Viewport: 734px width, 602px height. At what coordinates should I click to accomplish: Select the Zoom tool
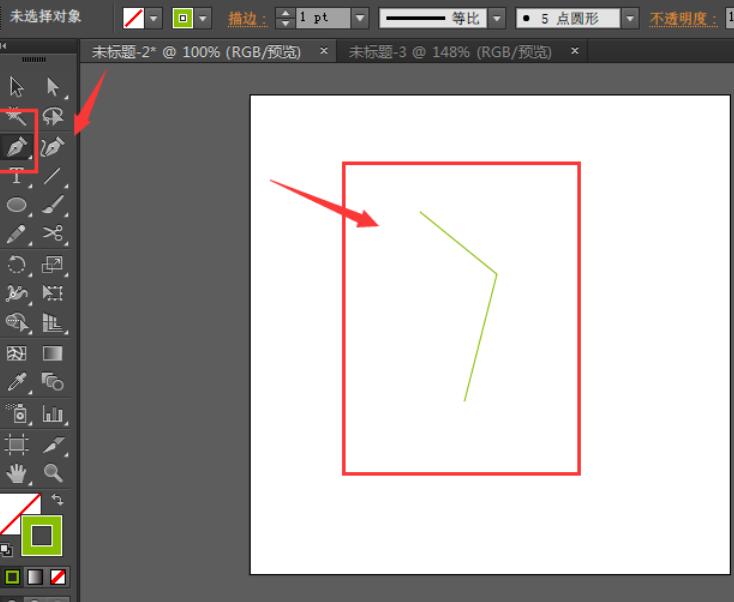[x=52, y=473]
